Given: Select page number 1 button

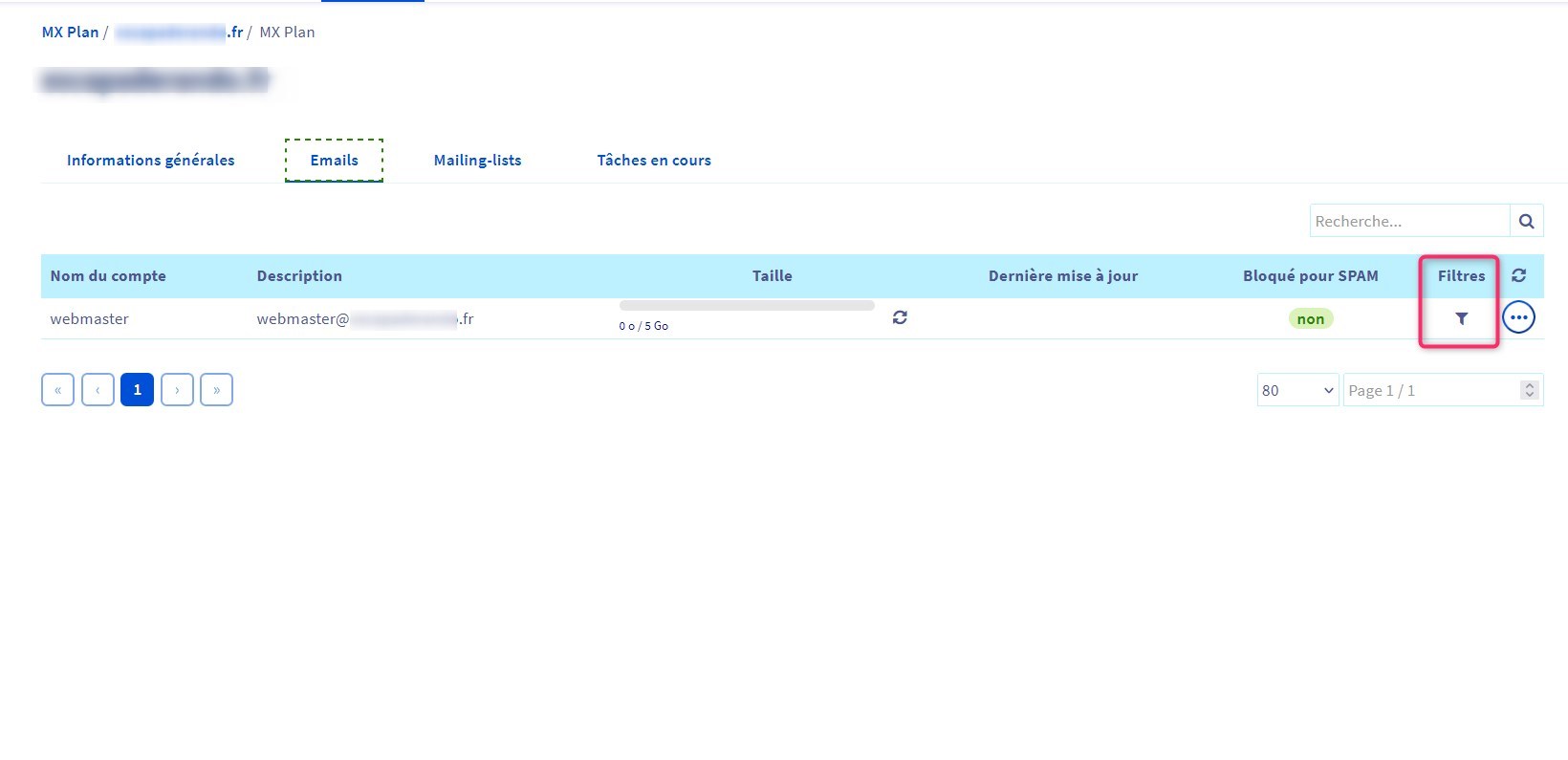Looking at the screenshot, I should (137, 390).
